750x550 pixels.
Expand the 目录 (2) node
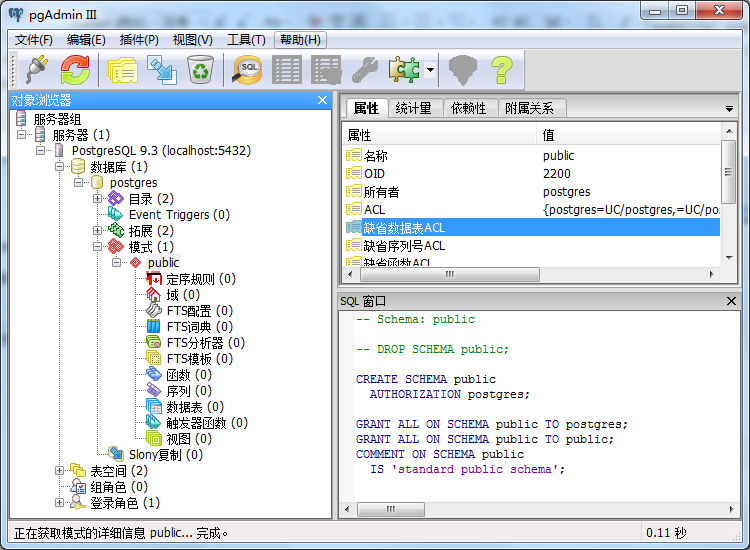[98, 198]
